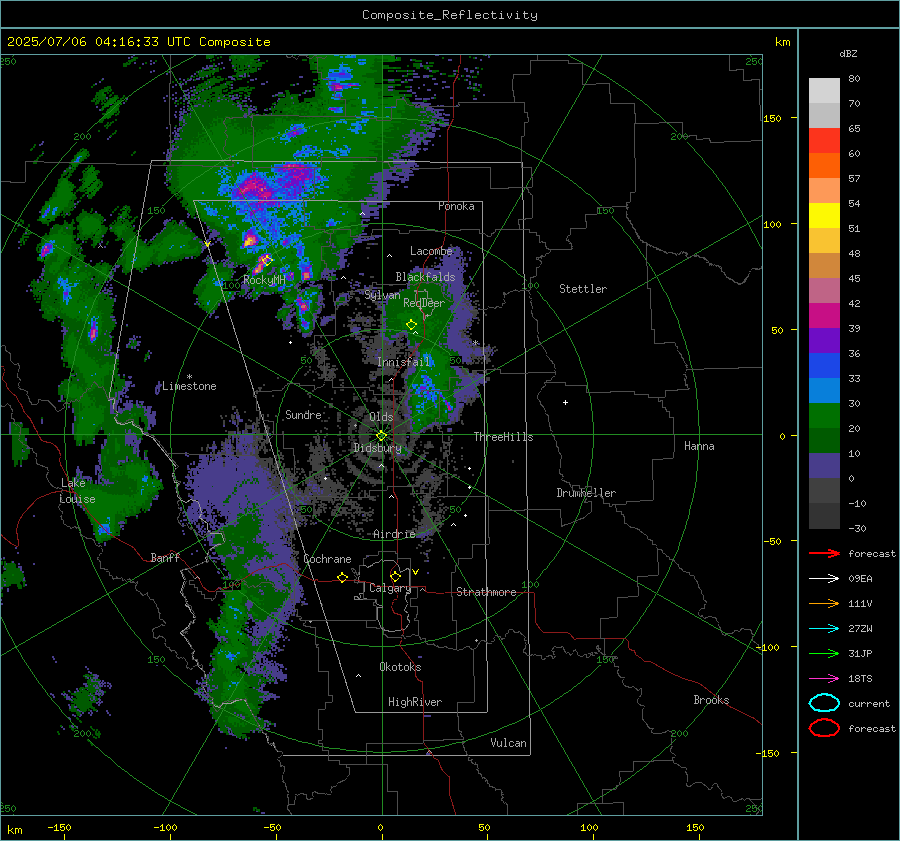
Task: Click the Composite_Reflectivity title text
Action: (450, 15)
